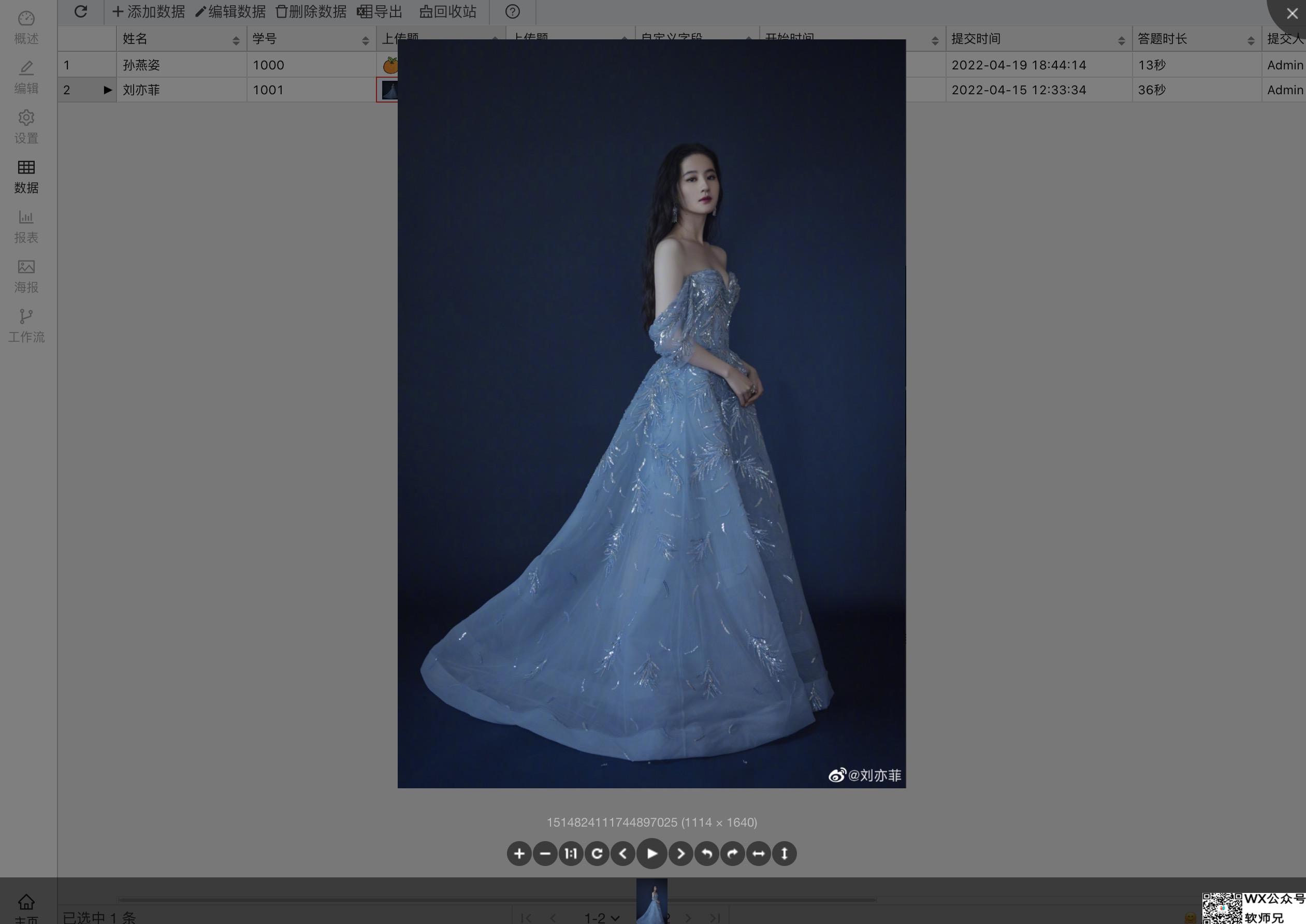Click 导出 to export data

click(x=380, y=11)
